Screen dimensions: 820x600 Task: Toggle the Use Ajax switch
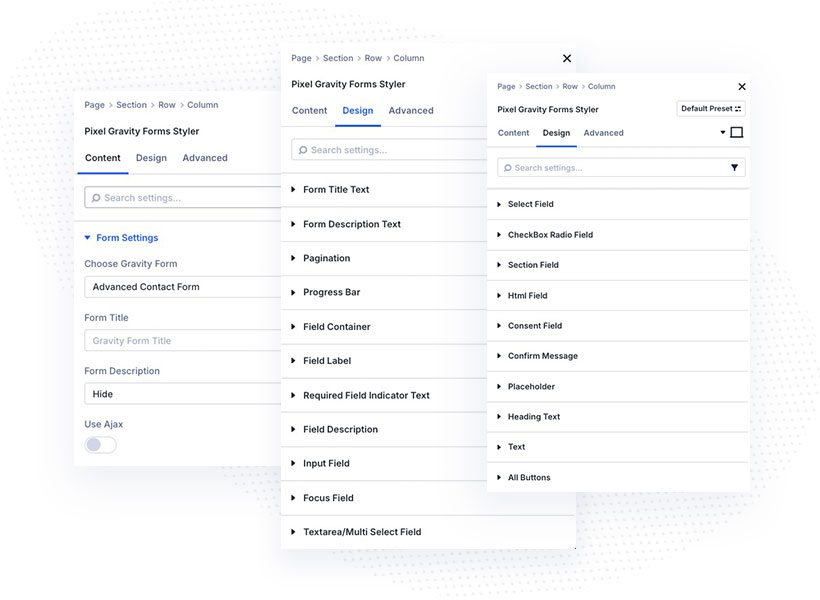100,445
